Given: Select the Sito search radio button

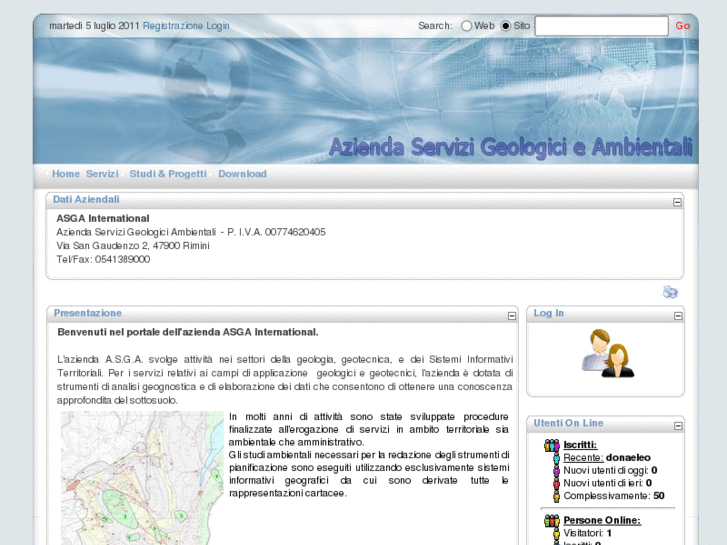Looking at the screenshot, I should [506, 26].
